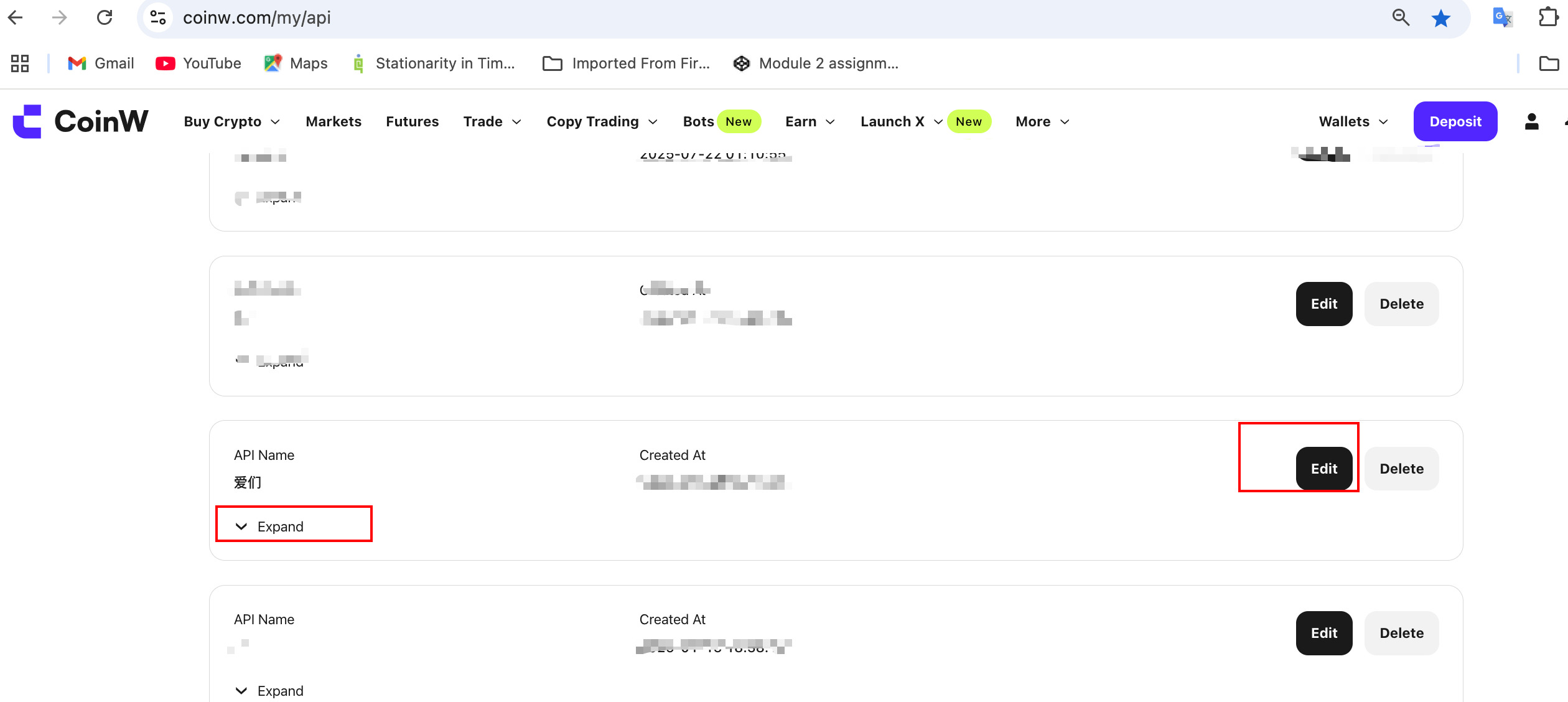Click the CoinW logo icon
Viewport: 1568px width, 702px height.
[x=27, y=121]
